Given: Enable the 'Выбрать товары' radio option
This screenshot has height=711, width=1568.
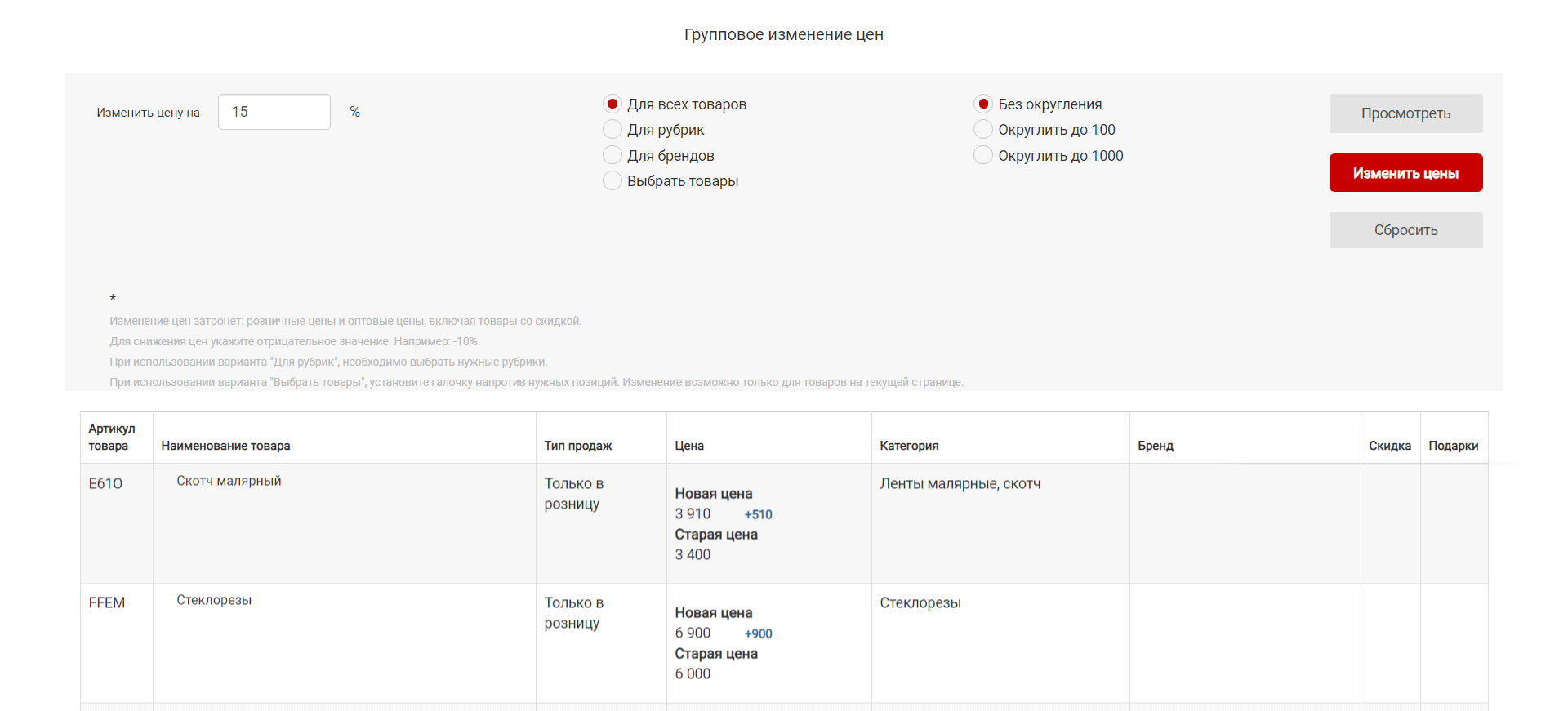Looking at the screenshot, I should (x=612, y=181).
